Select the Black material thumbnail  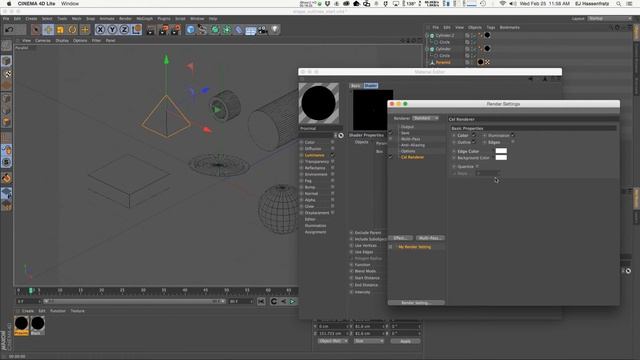(38, 325)
